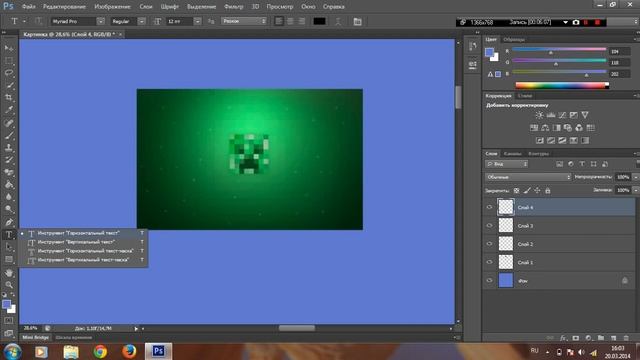Switch to the Каналы tab
The width and height of the screenshot is (640, 360).
pyautogui.click(x=512, y=154)
